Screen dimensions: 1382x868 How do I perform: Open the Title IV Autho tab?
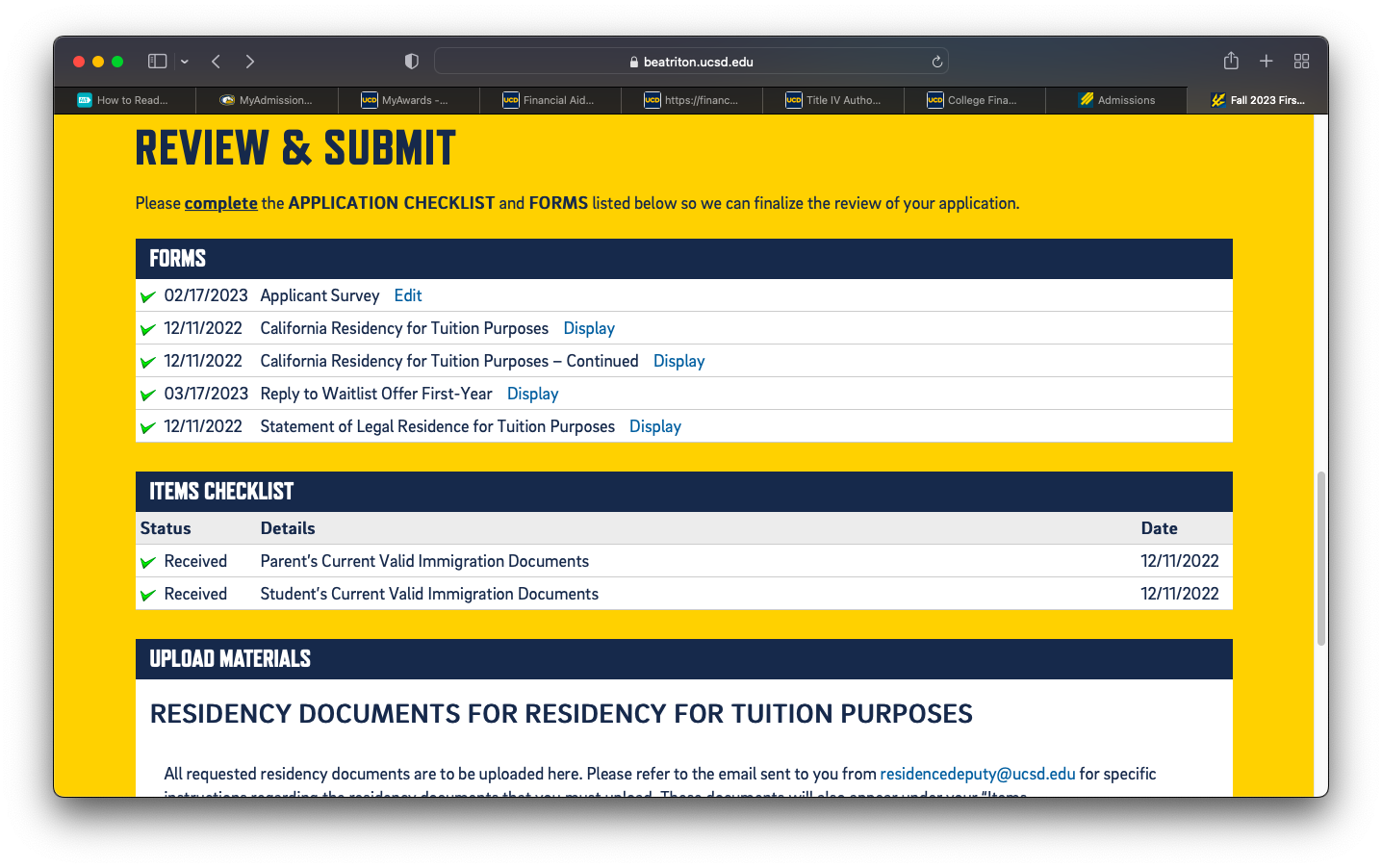tap(833, 100)
